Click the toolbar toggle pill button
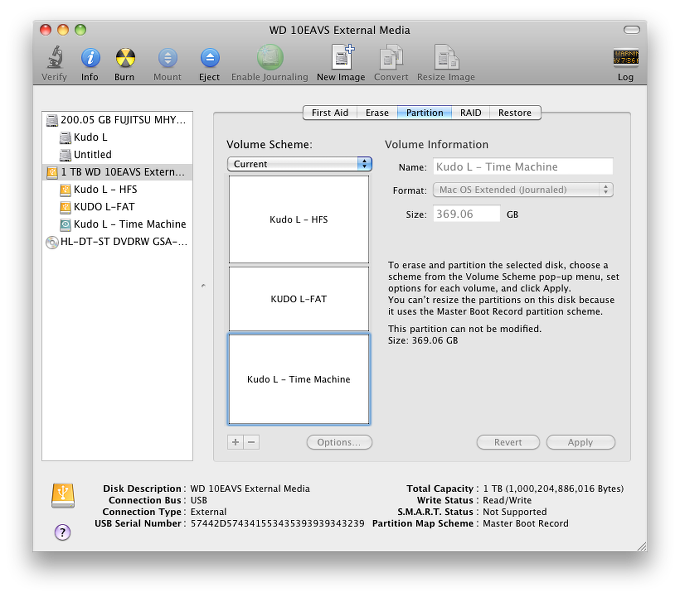Screen dimensions: 680x597 tap(631, 29)
